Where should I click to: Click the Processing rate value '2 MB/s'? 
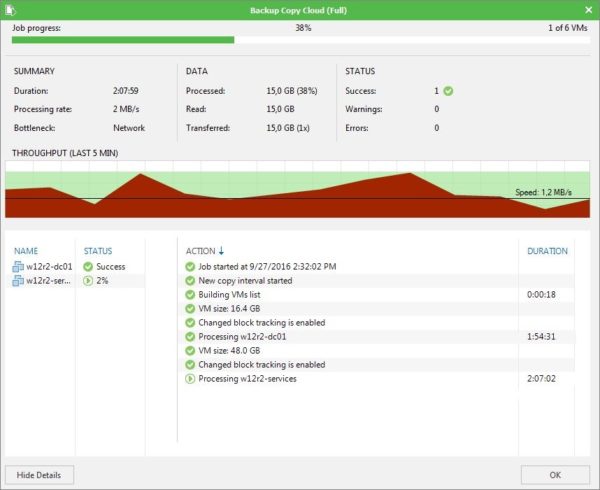click(x=126, y=109)
